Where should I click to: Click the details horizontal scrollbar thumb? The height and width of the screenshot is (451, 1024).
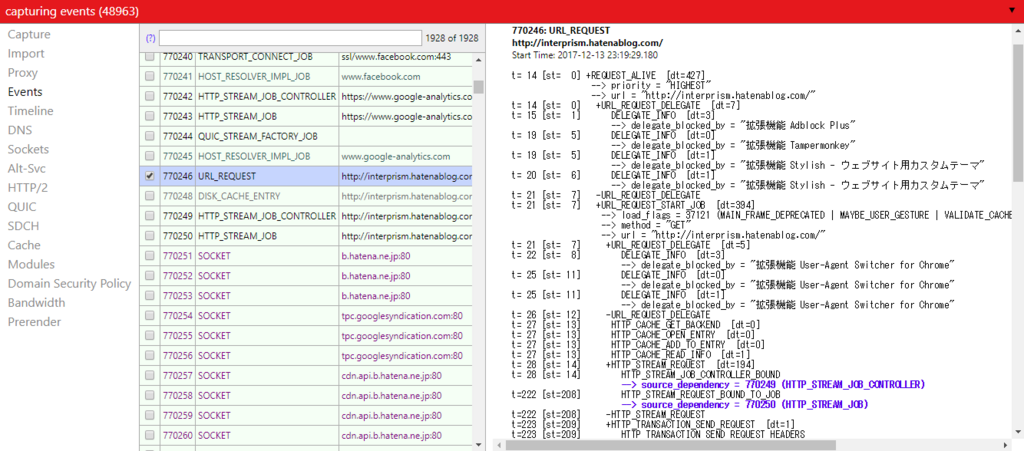tap(671, 444)
